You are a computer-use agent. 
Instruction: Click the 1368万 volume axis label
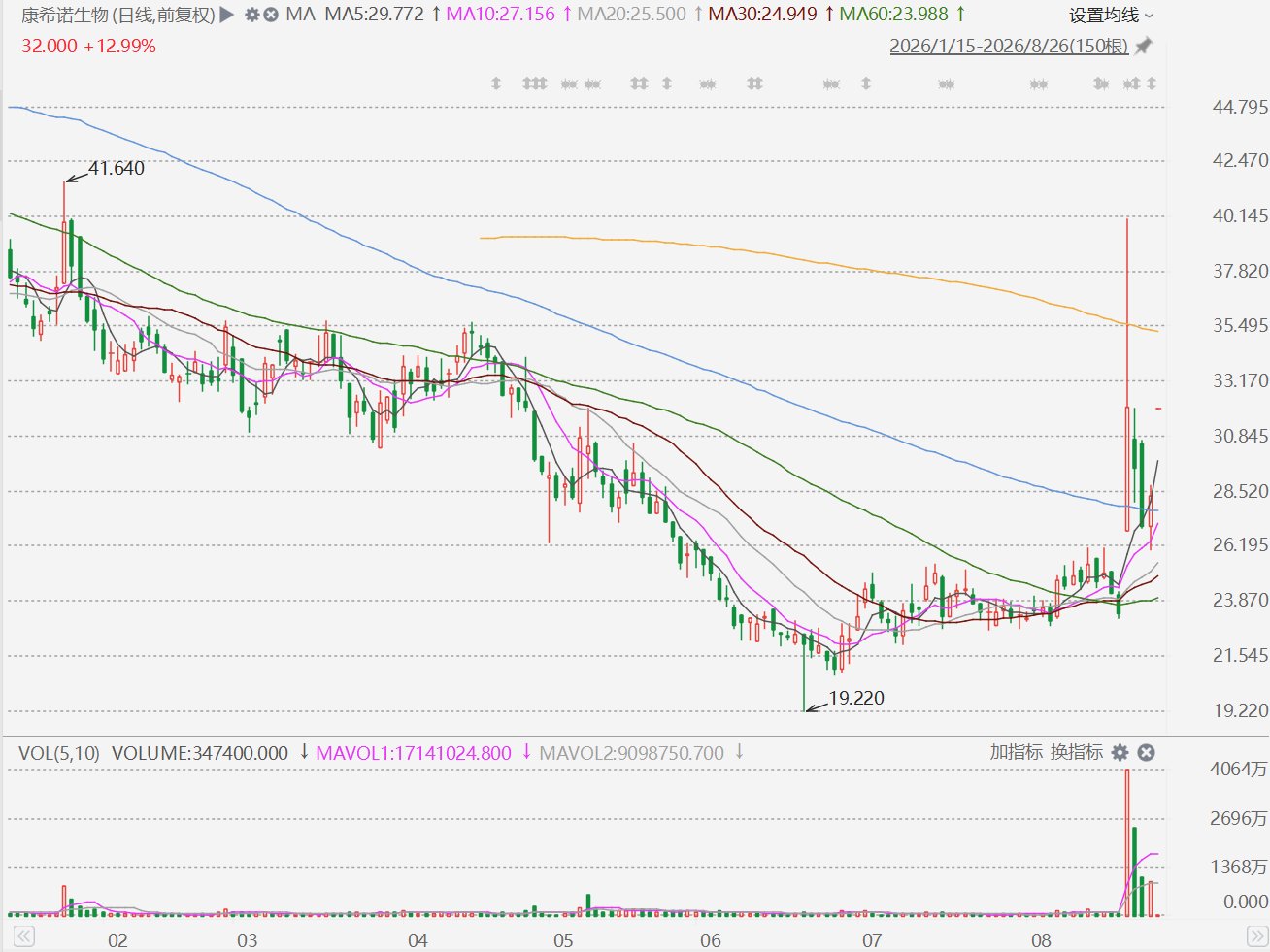tap(1238, 867)
